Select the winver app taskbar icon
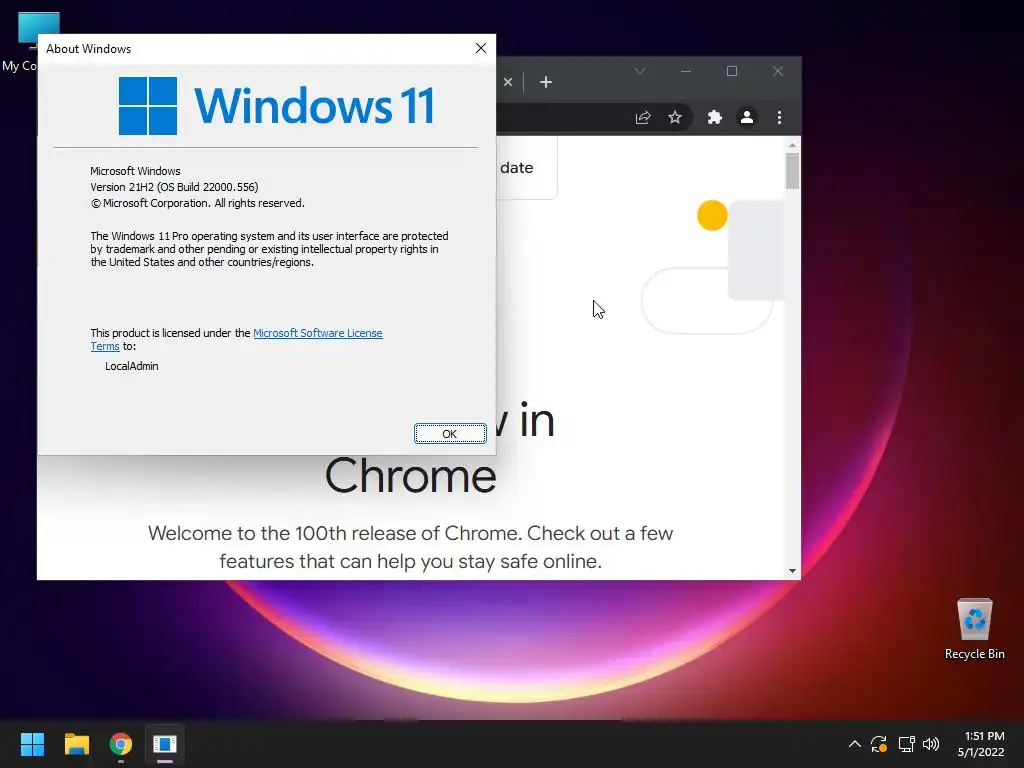1024x768 pixels. click(x=165, y=744)
